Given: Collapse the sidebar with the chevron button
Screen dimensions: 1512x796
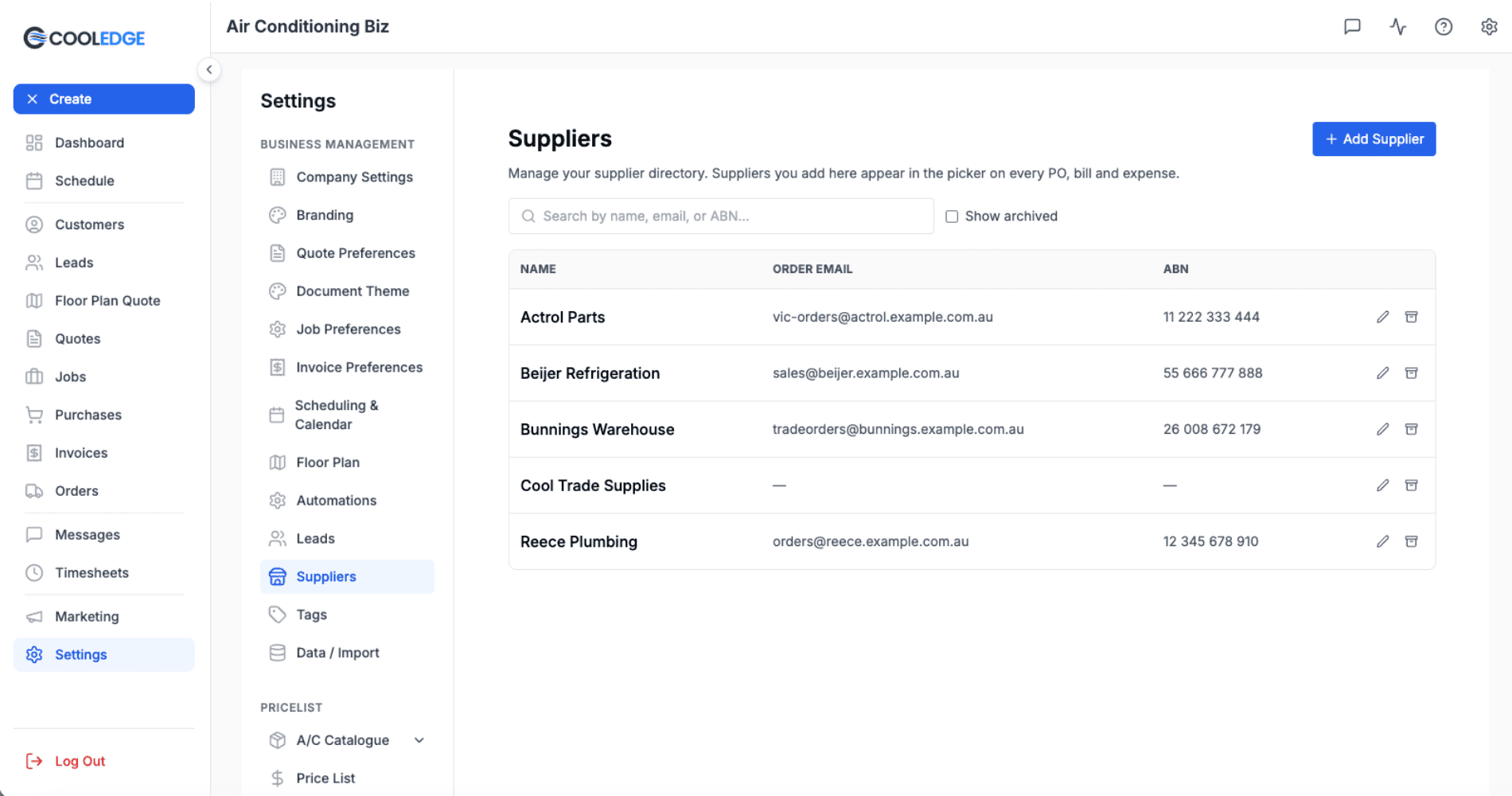Looking at the screenshot, I should 208,69.
